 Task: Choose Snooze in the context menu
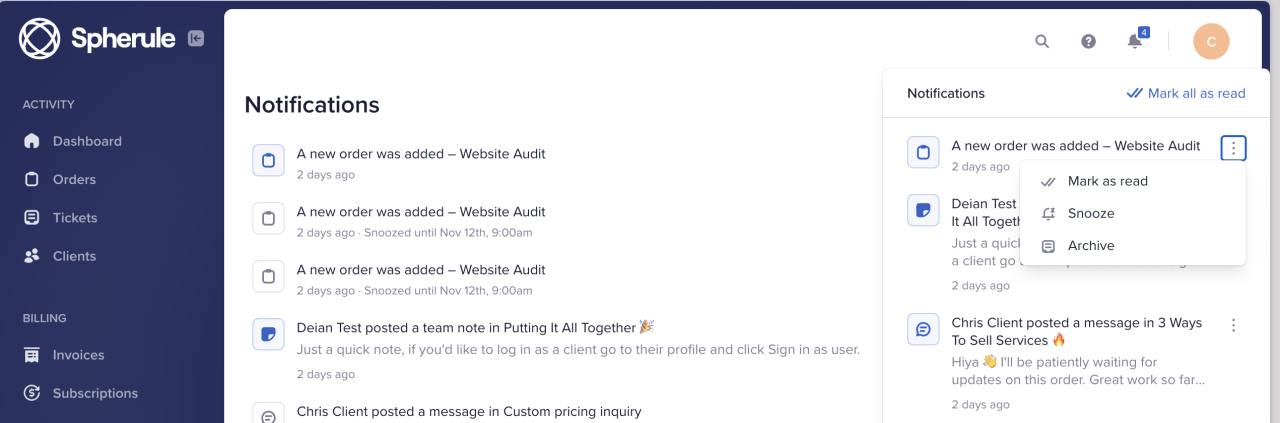point(1090,213)
